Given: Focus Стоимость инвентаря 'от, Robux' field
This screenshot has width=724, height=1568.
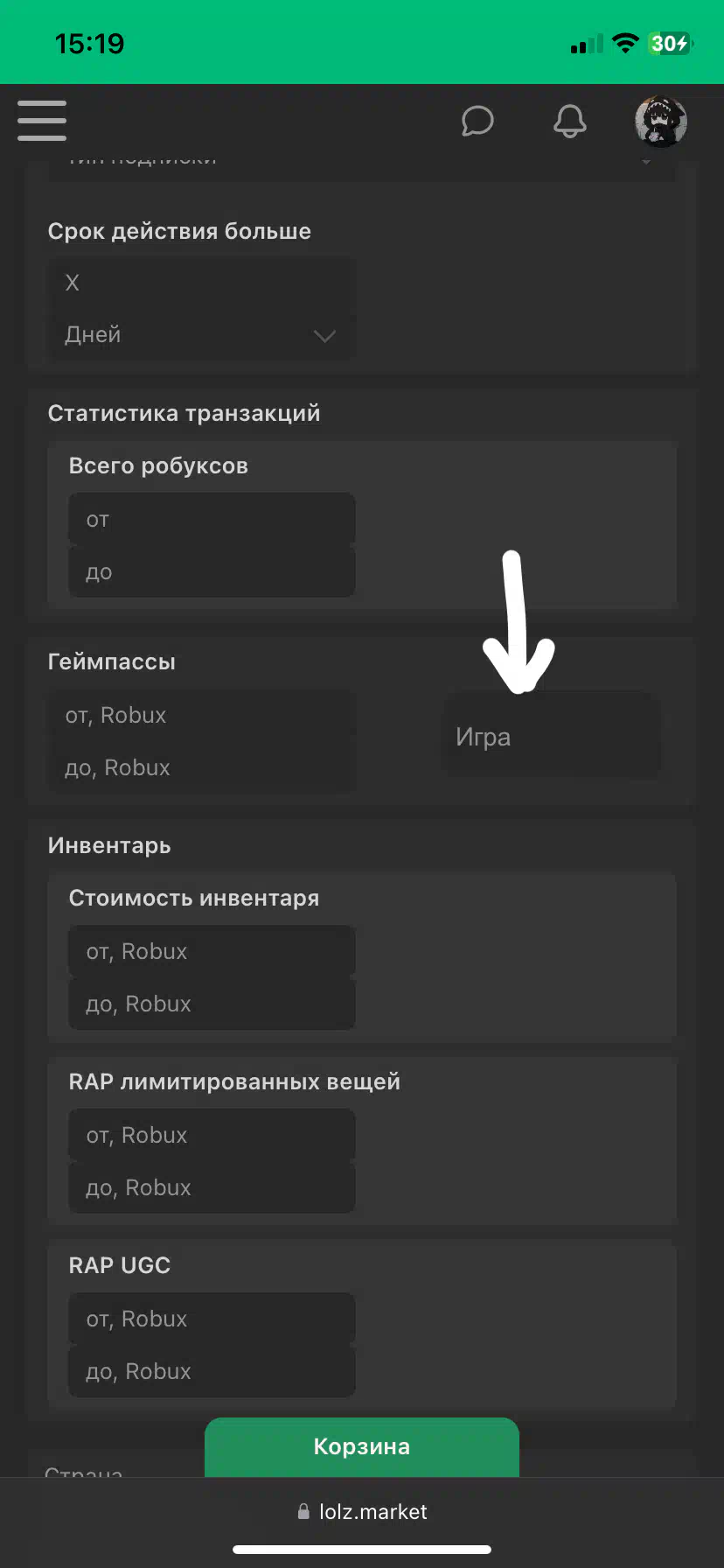Looking at the screenshot, I should coord(212,951).
